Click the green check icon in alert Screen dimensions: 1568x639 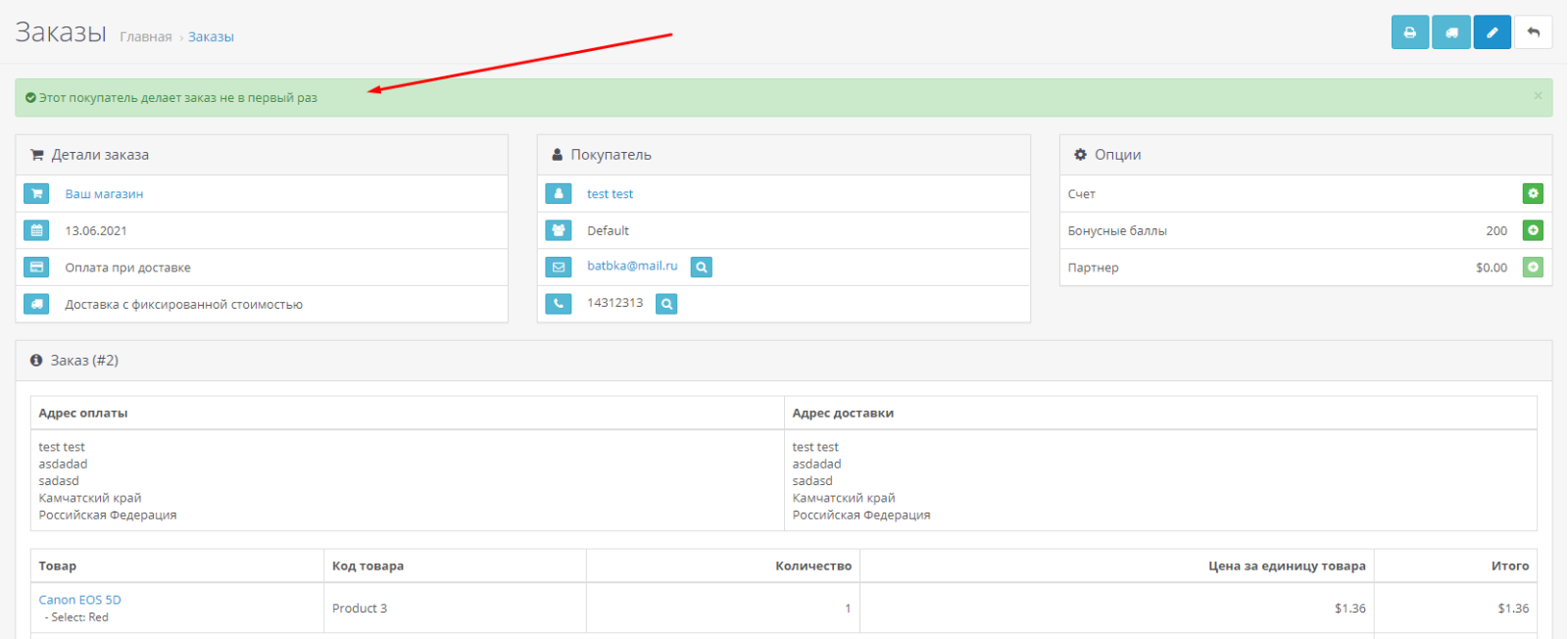[30, 98]
